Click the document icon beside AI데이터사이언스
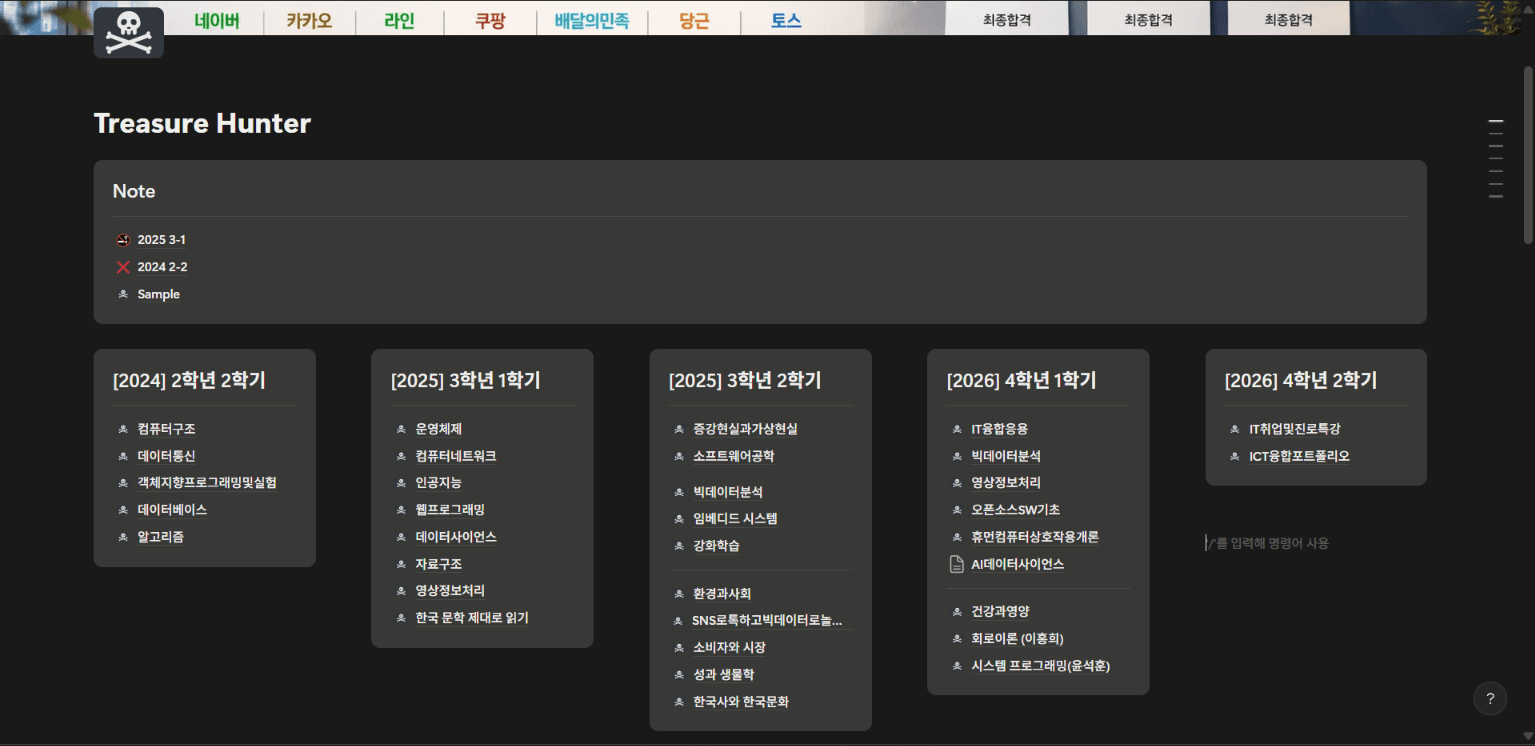The width and height of the screenshot is (1535, 746). [x=957, y=564]
